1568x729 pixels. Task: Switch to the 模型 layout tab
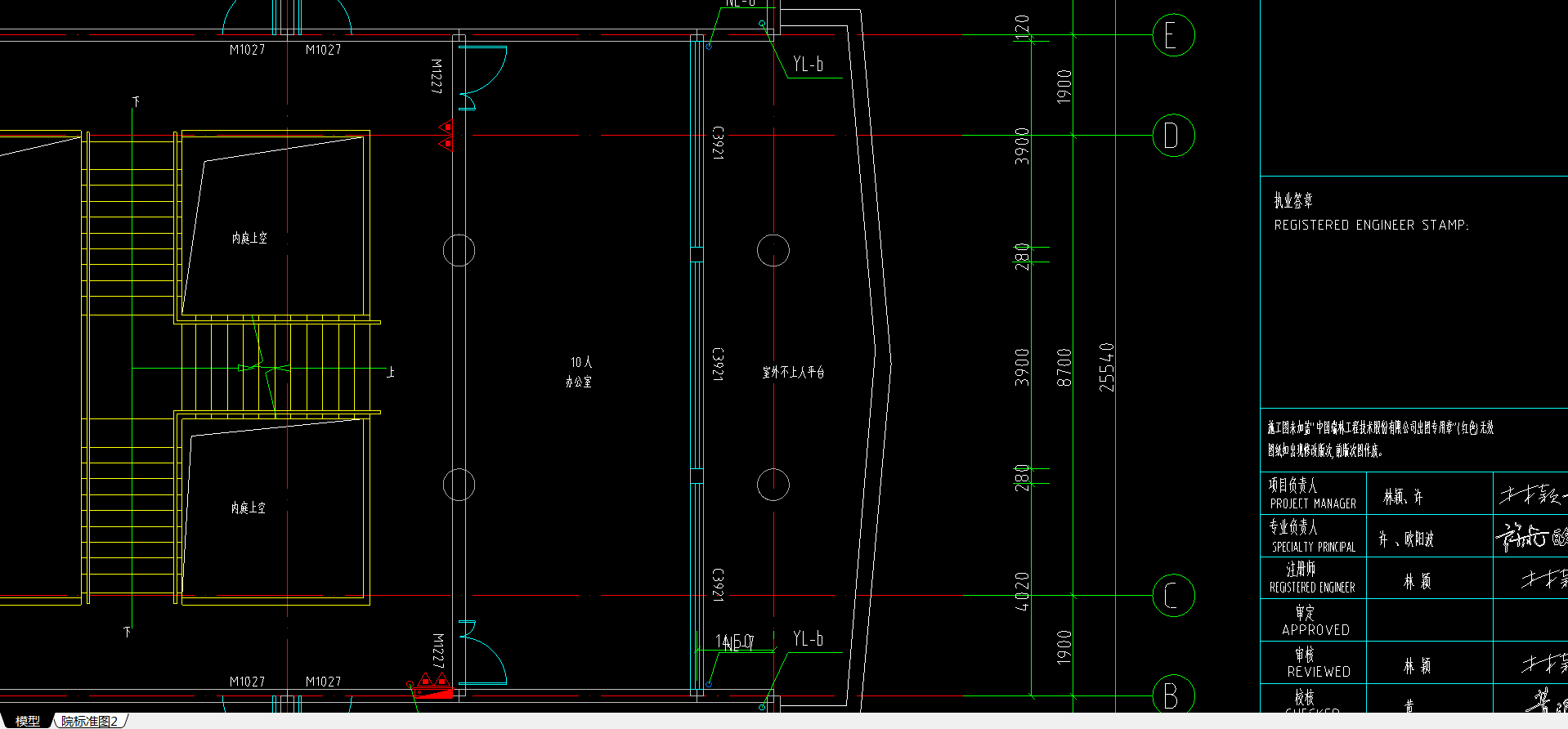click(x=28, y=721)
